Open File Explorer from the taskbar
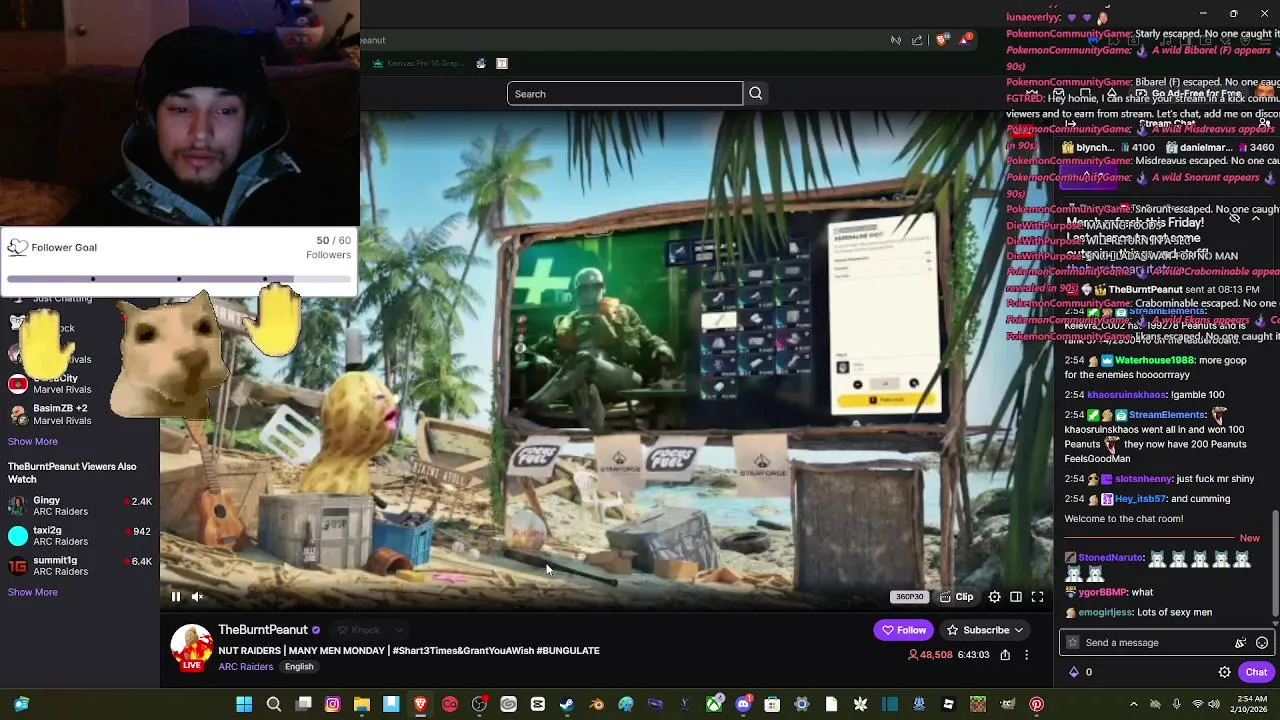This screenshot has width=1280, height=720. pos(362,704)
